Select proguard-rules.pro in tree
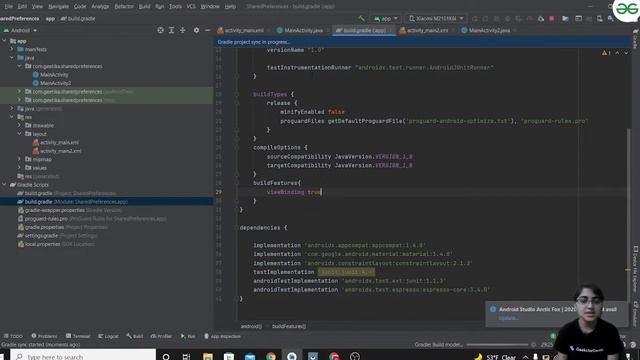 click(x=46, y=219)
